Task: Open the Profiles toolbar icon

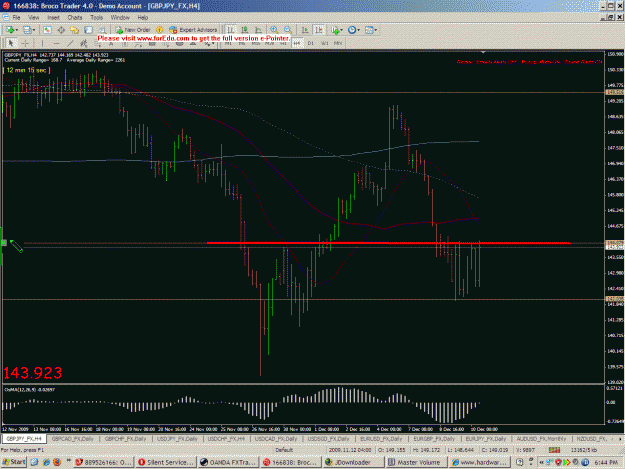Action: tap(27, 30)
